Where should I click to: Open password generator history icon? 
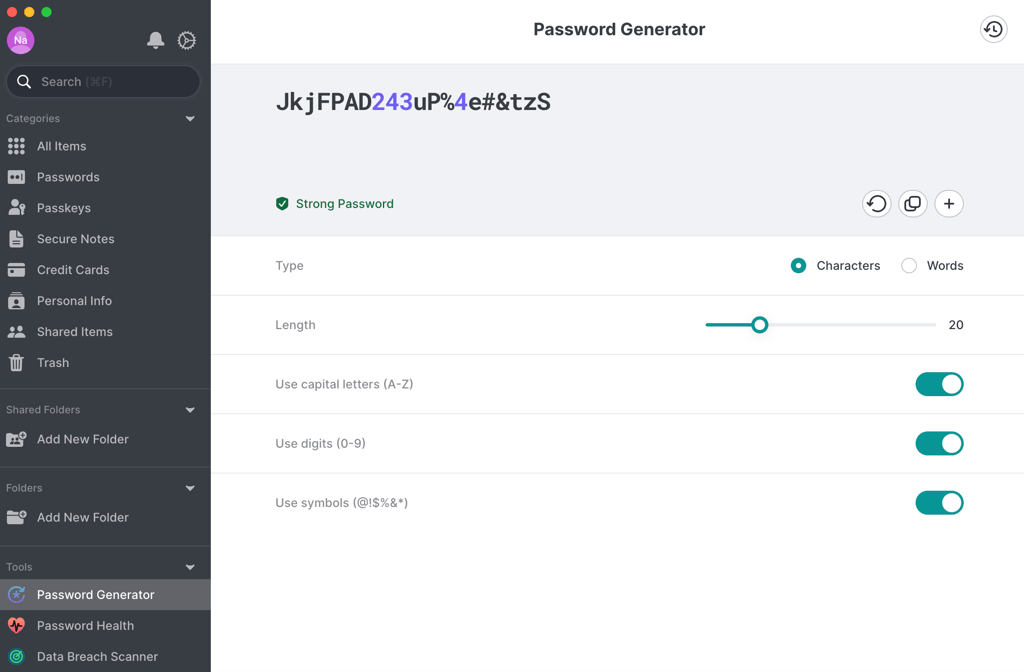[x=993, y=29]
